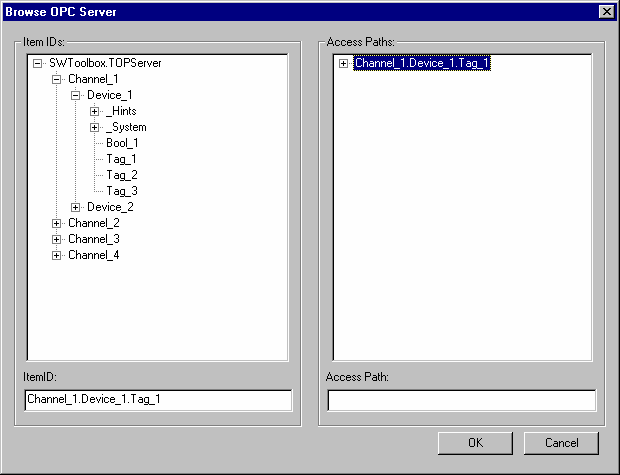The image size is (620, 475).
Task: Expand the Channel_2 node
Action: 57,223
